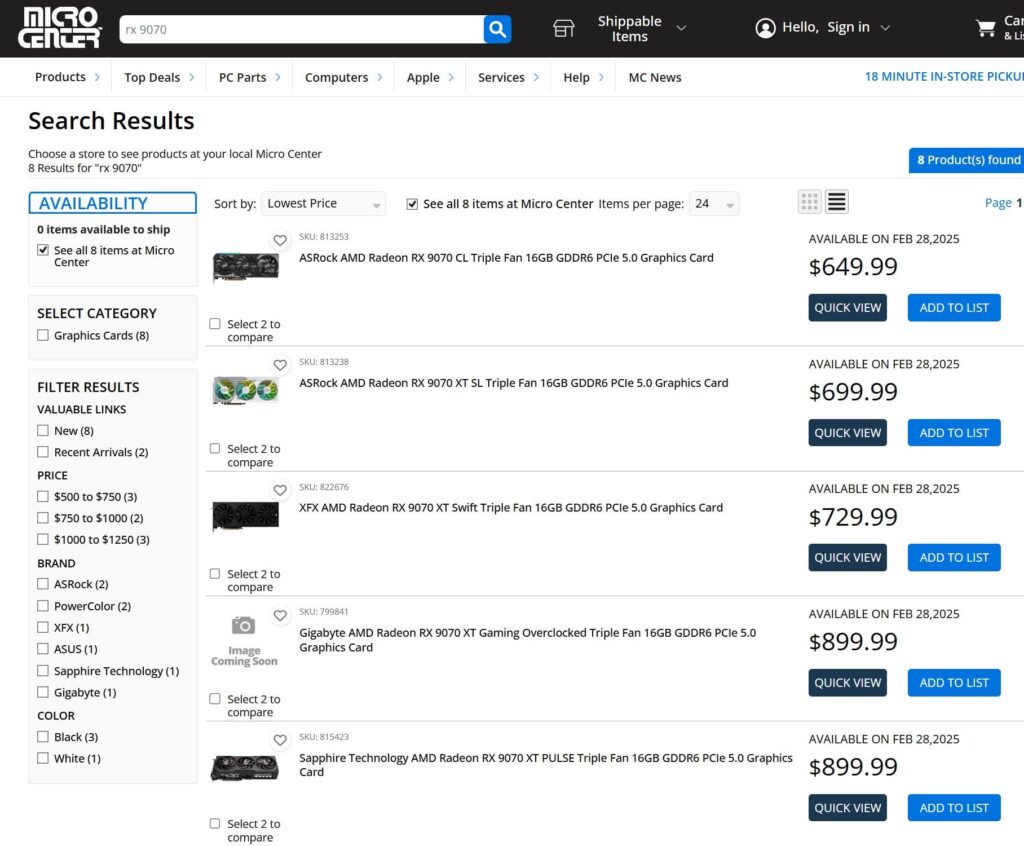Image resolution: width=1024 pixels, height=846 pixels.
Task: Click Add to List for the $649.99 ASRock card
Action: coord(954,308)
